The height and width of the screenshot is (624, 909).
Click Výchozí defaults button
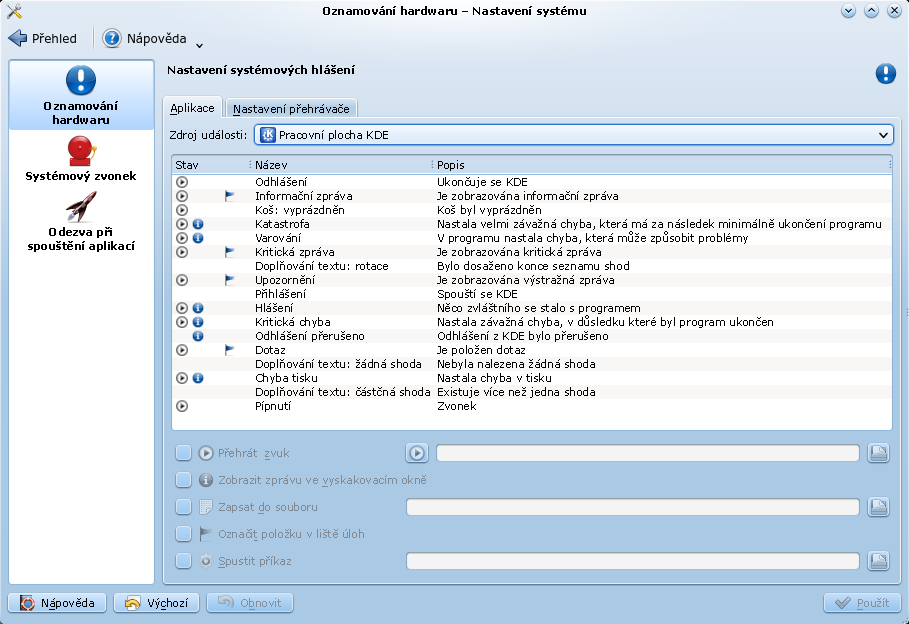tap(157, 603)
